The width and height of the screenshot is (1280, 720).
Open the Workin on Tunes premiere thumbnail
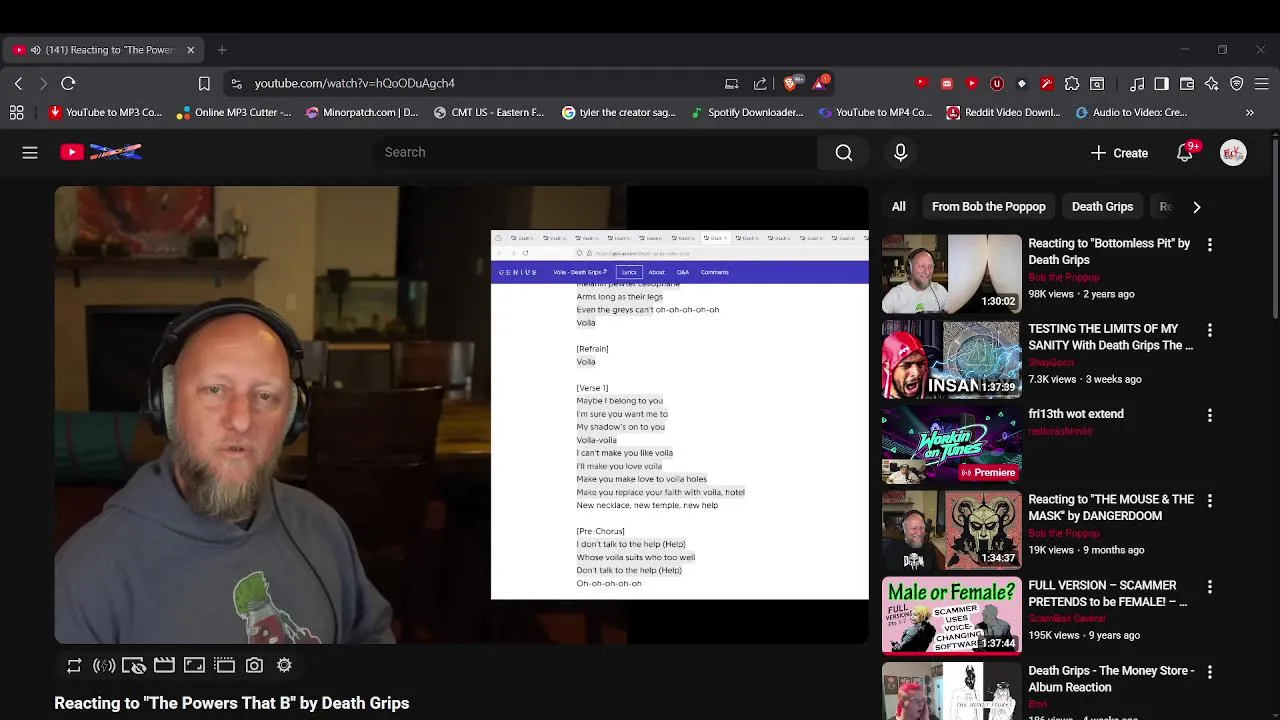951,445
